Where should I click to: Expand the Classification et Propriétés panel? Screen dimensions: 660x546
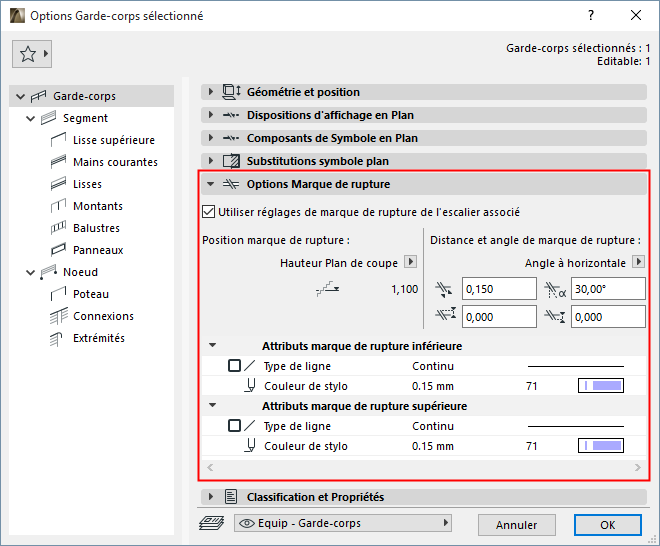[211, 497]
